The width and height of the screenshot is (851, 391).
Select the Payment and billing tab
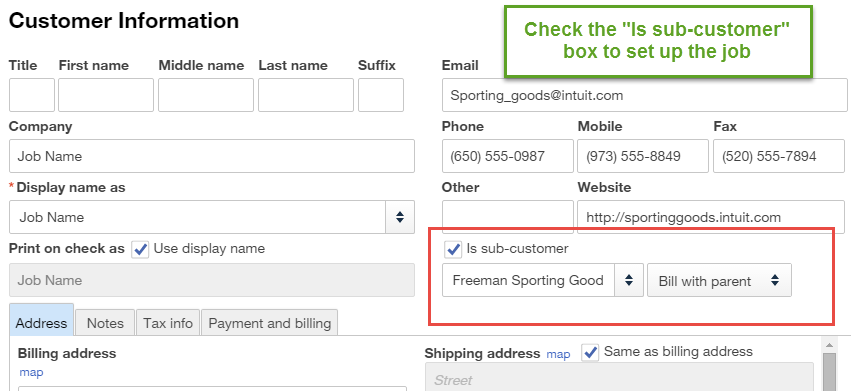coord(270,323)
